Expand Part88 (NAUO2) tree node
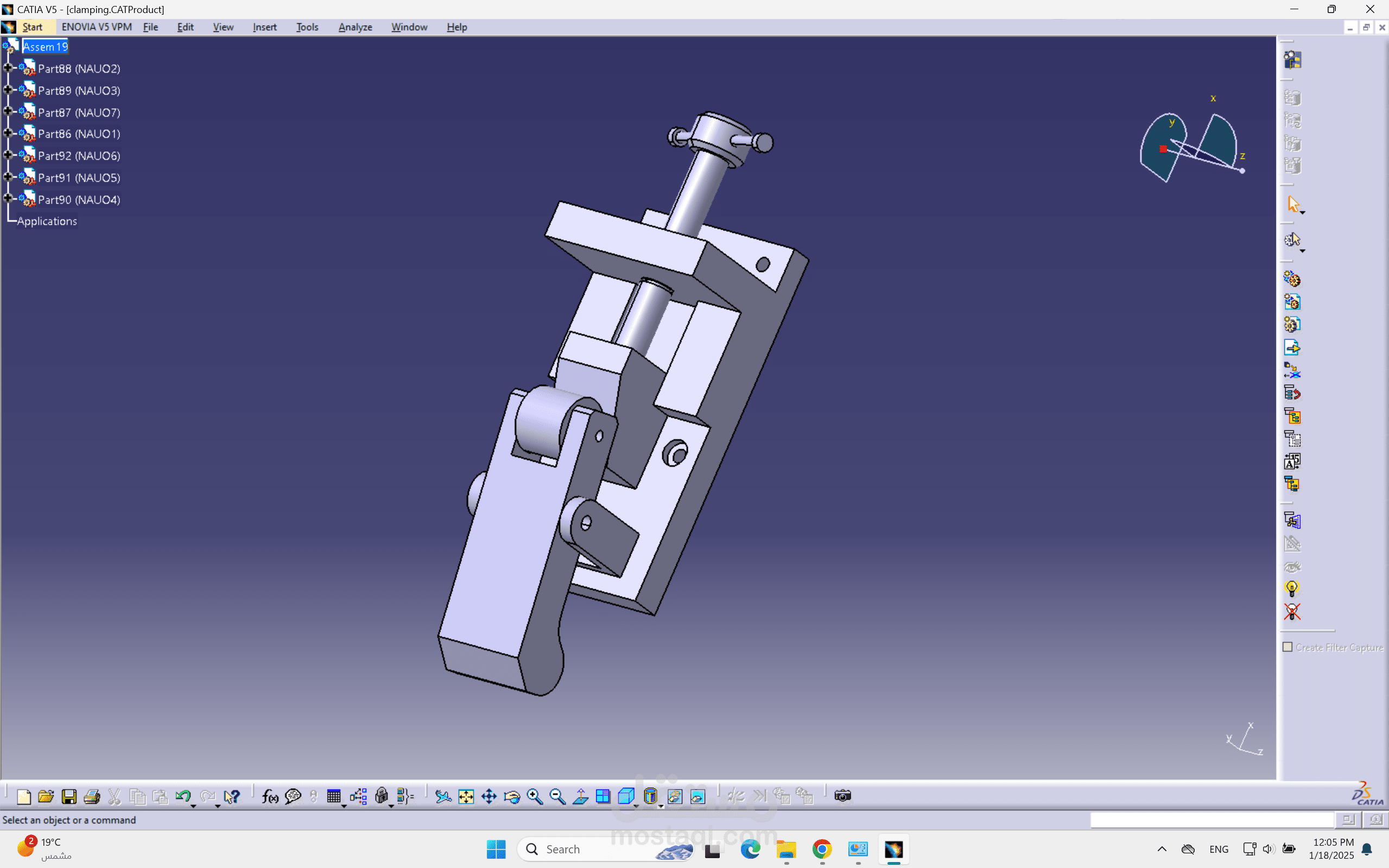 click(8, 68)
